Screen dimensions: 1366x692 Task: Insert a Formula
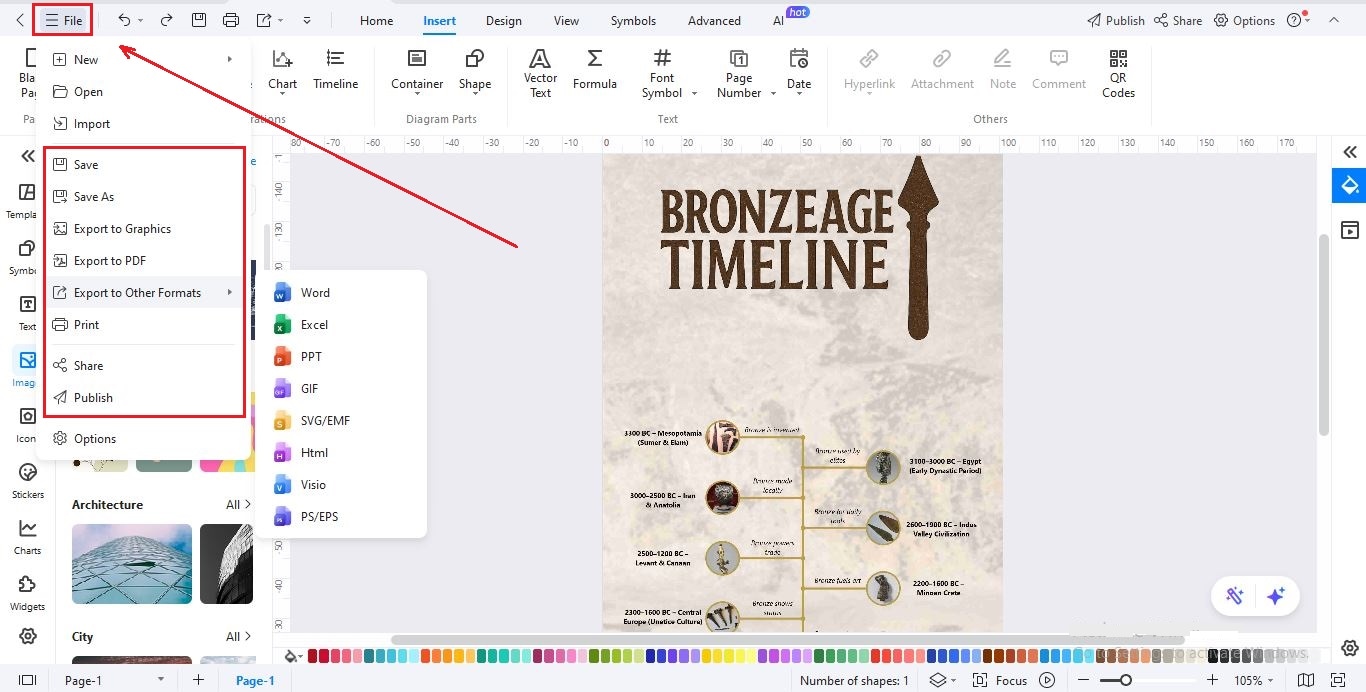point(595,70)
